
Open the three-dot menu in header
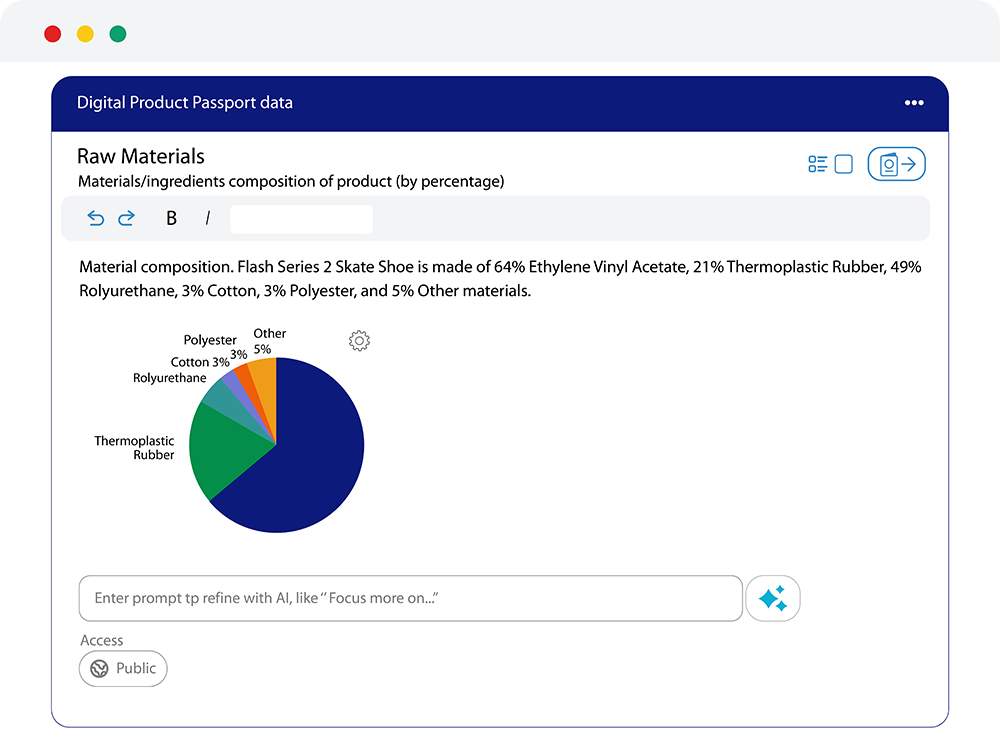[914, 103]
